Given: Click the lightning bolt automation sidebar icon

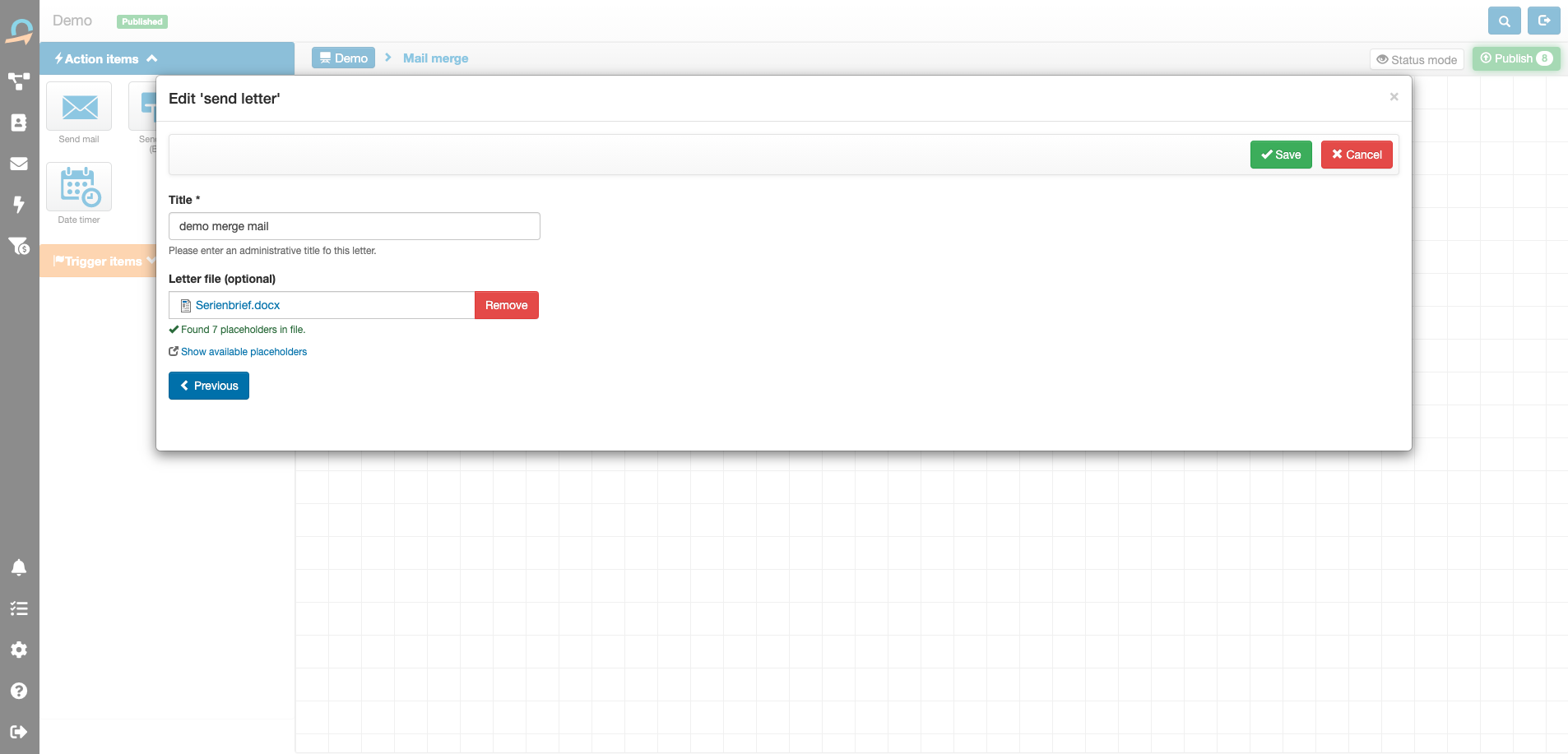Looking at the screenshot, I should coord(19,205).
